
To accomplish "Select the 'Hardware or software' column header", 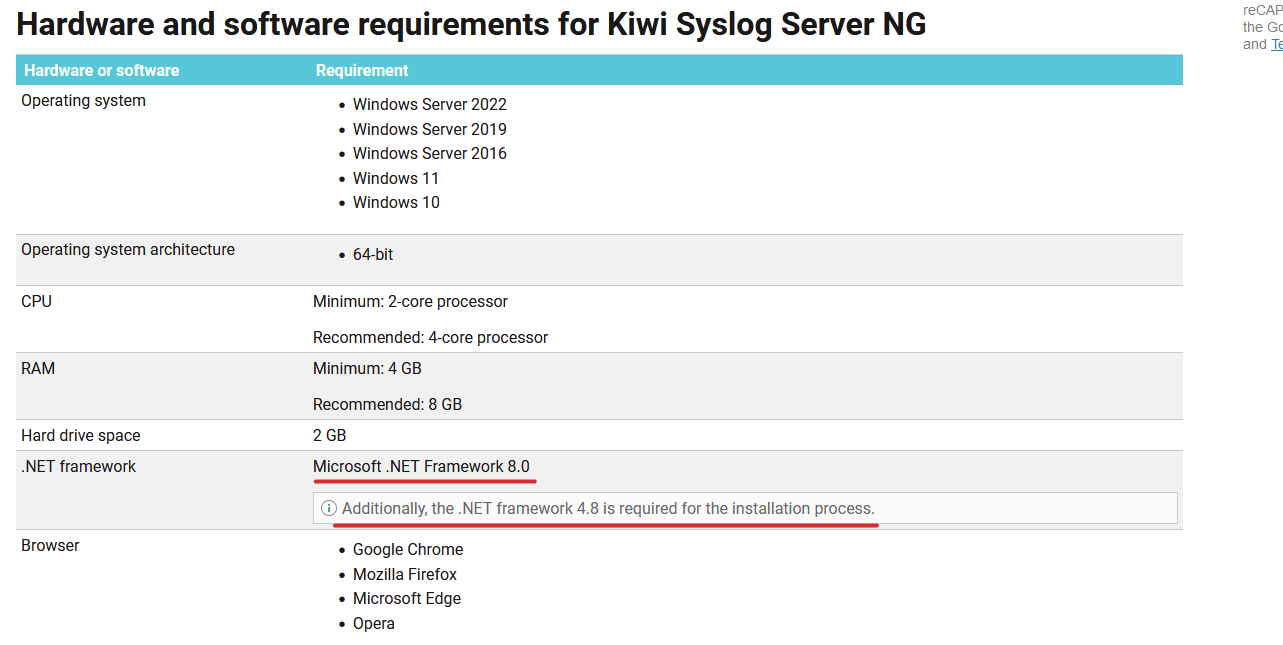I will [102, 70].
